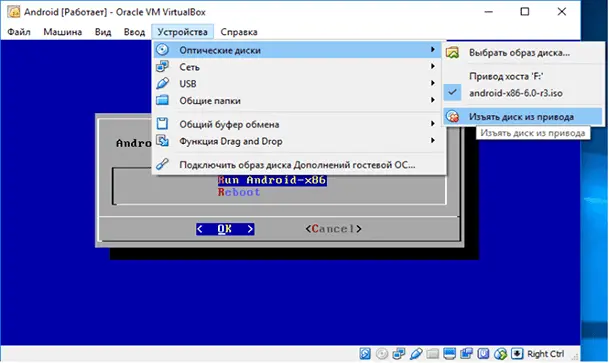Open the Машина menu

[63, 32]
